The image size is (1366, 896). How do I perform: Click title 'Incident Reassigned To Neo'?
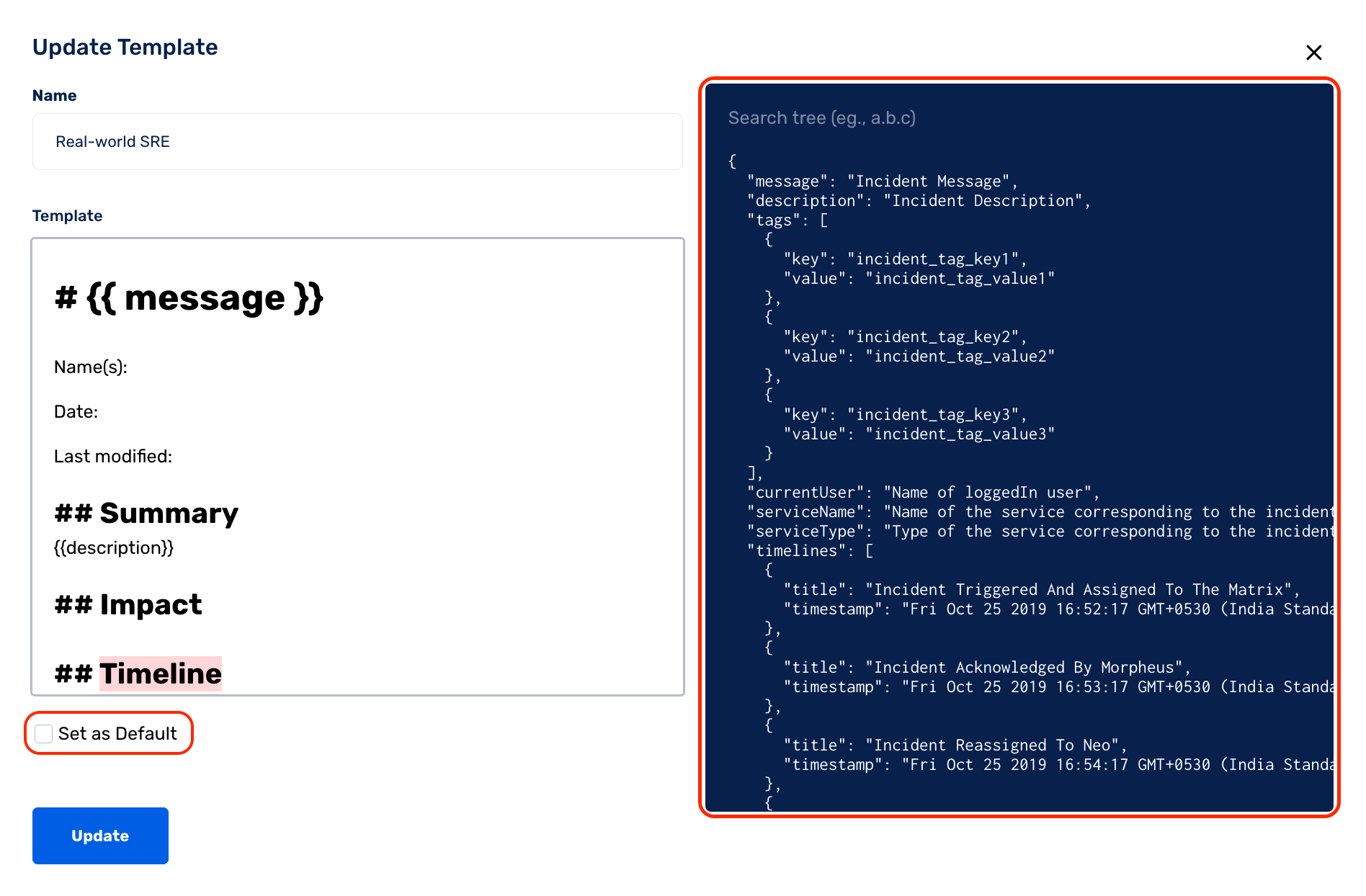[955, 745]
